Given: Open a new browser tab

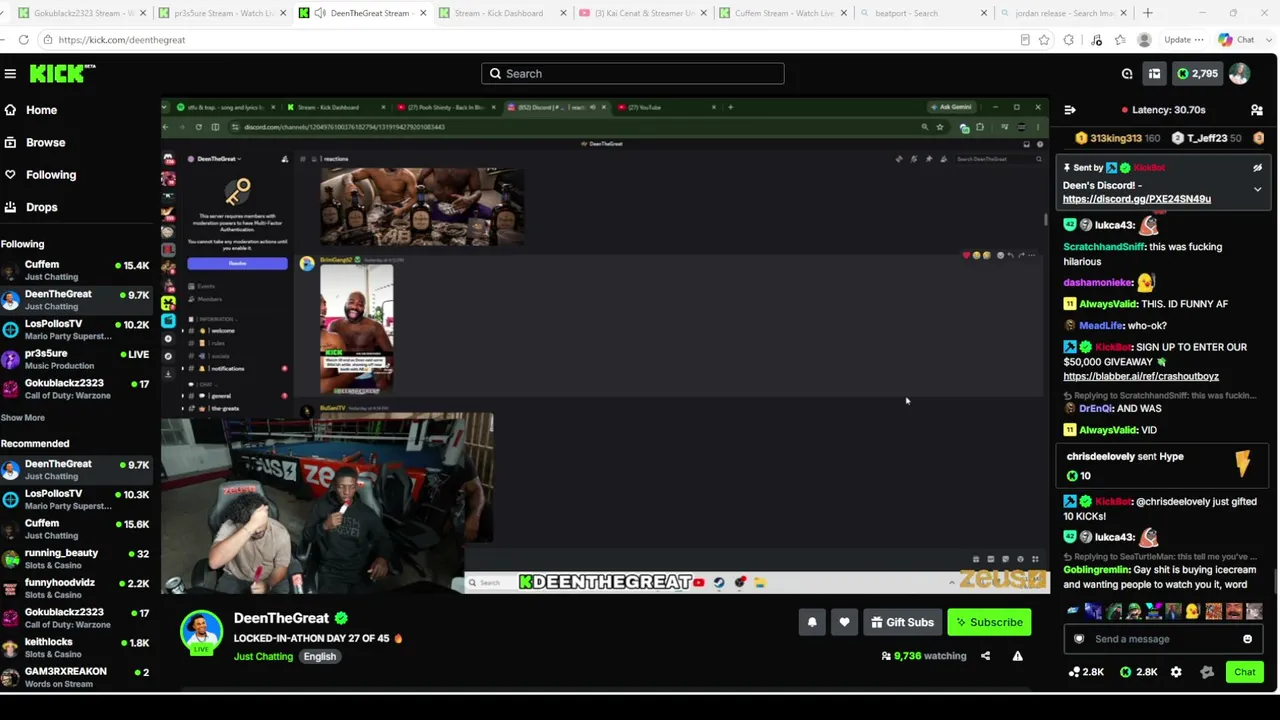Looking at the screenshot, I should (x=1147, y=13).
